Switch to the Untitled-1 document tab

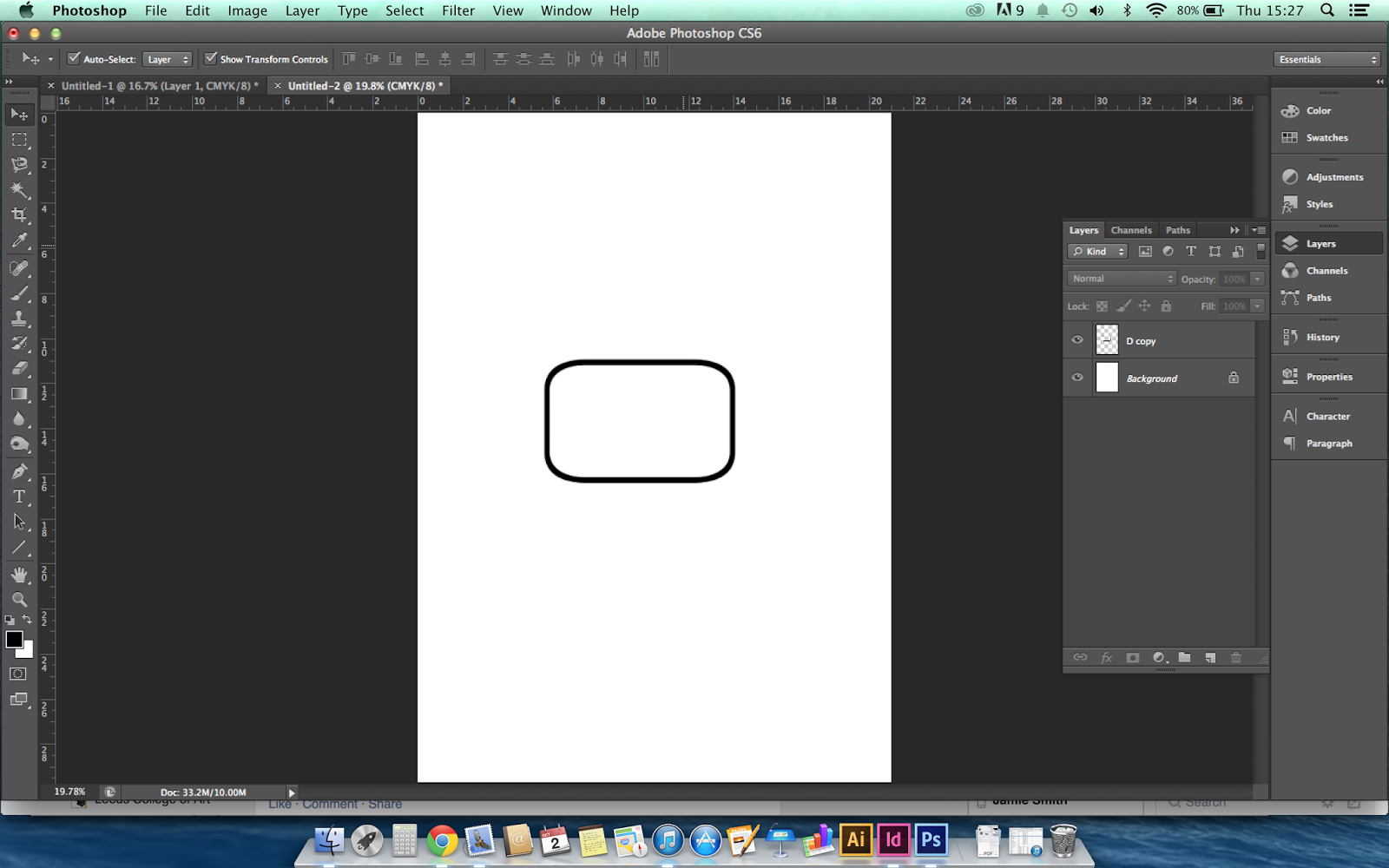click(158, 86)
